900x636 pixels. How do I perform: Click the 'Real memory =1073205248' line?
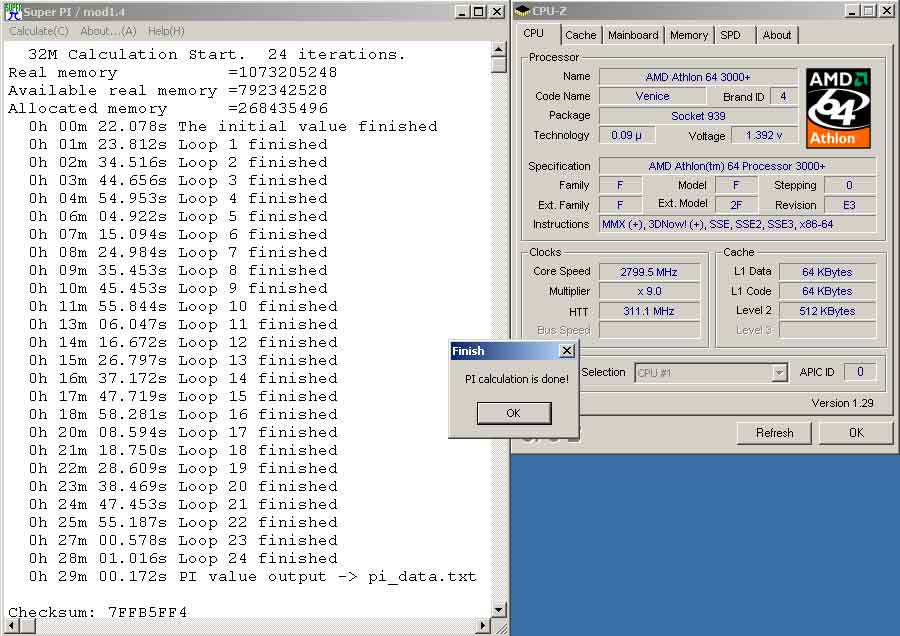(173, 72)
